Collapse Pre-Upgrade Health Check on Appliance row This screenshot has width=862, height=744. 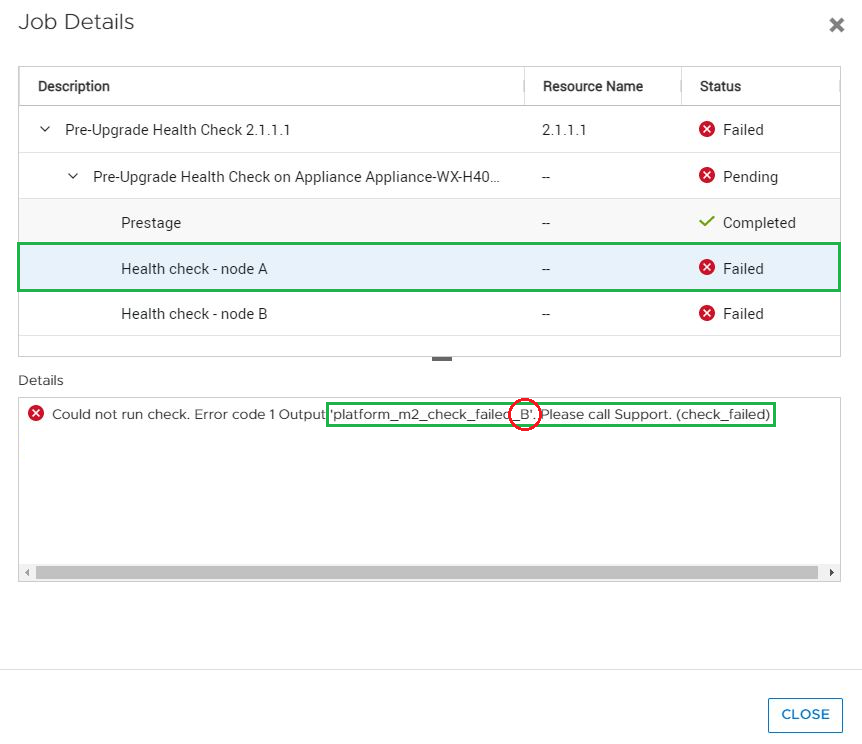(72, 176)
